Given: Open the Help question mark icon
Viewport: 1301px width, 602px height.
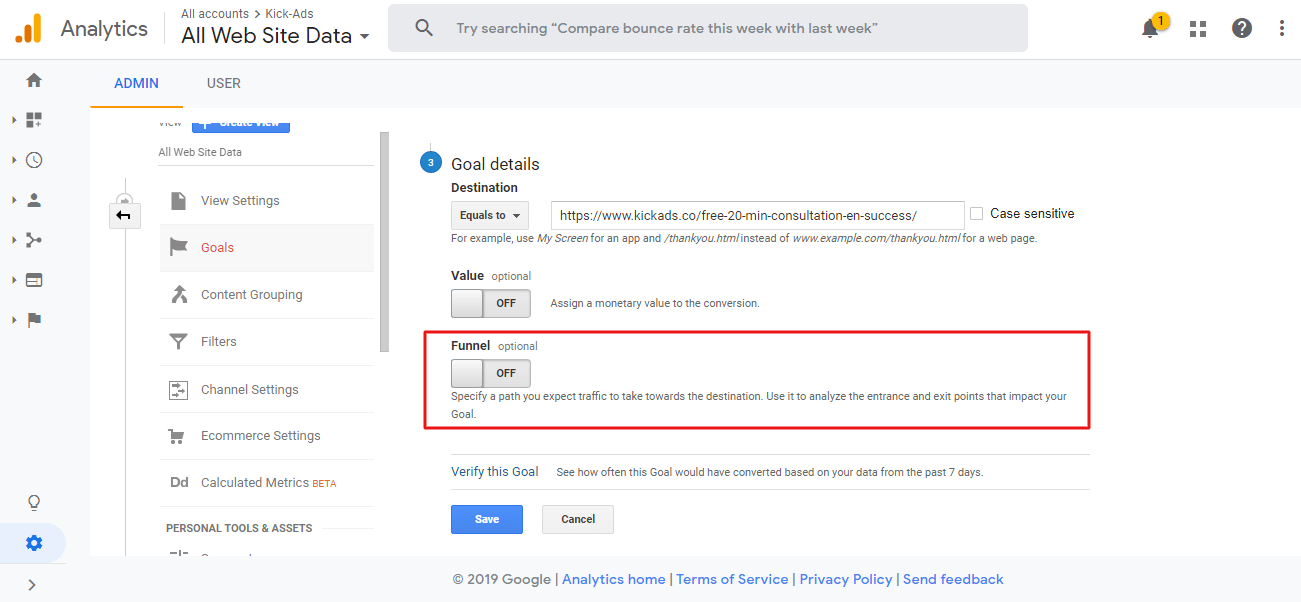Looking at the screenshot, I should 1242,28.
